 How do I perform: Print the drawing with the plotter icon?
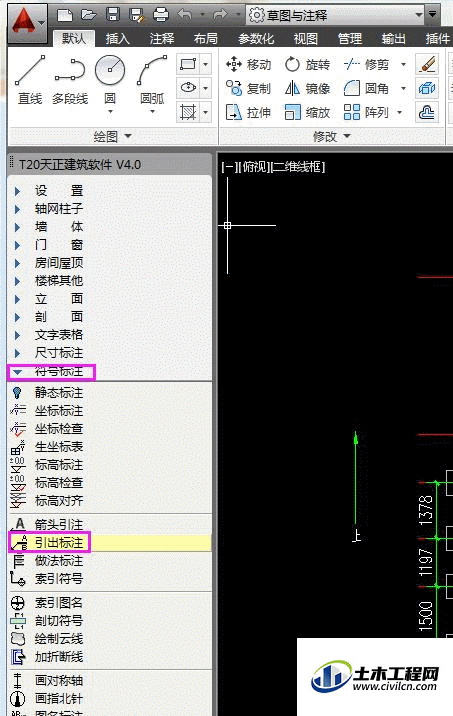[x=161, y=15]
